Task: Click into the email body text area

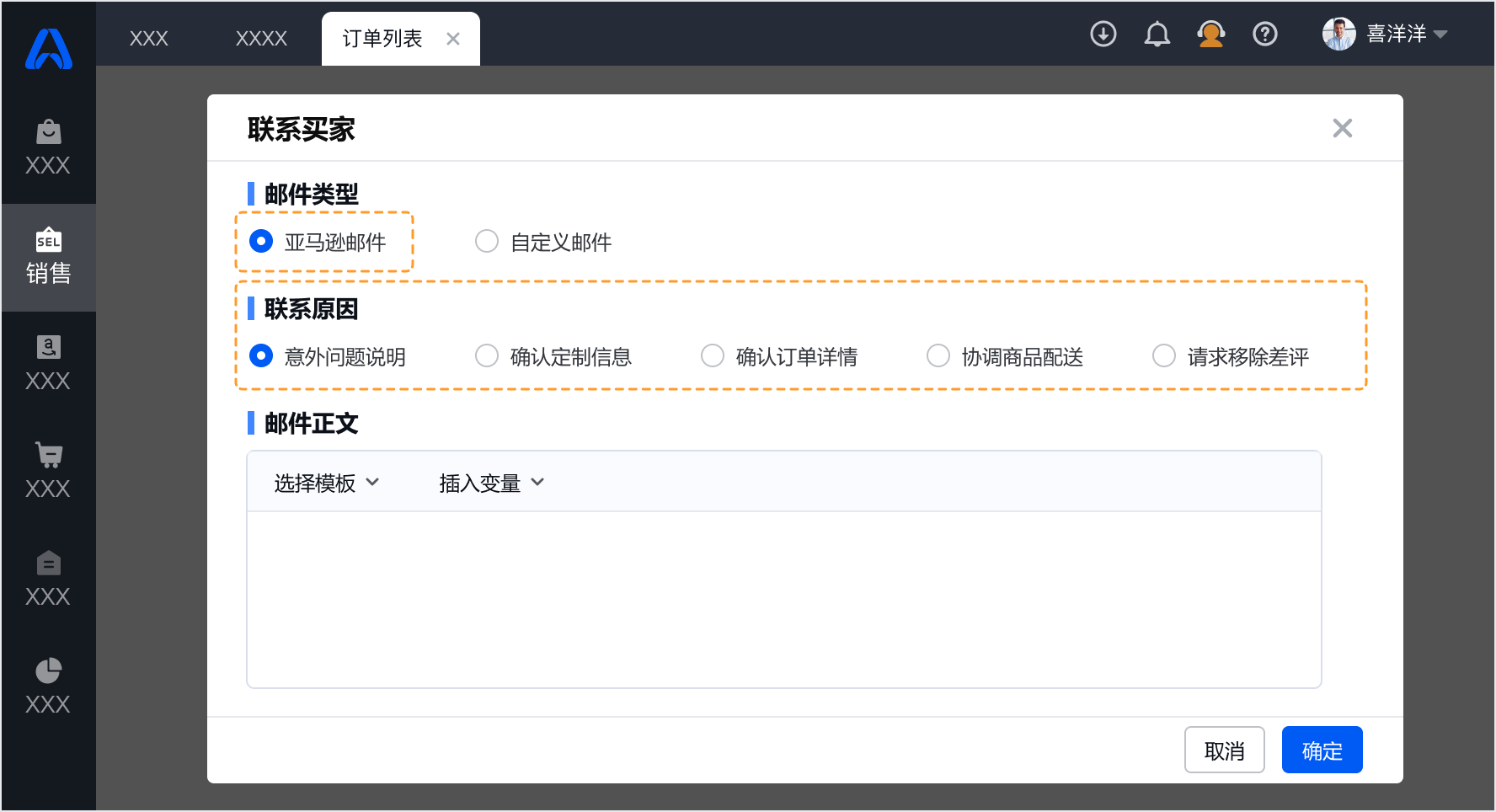Action: (x=784, y=600)
